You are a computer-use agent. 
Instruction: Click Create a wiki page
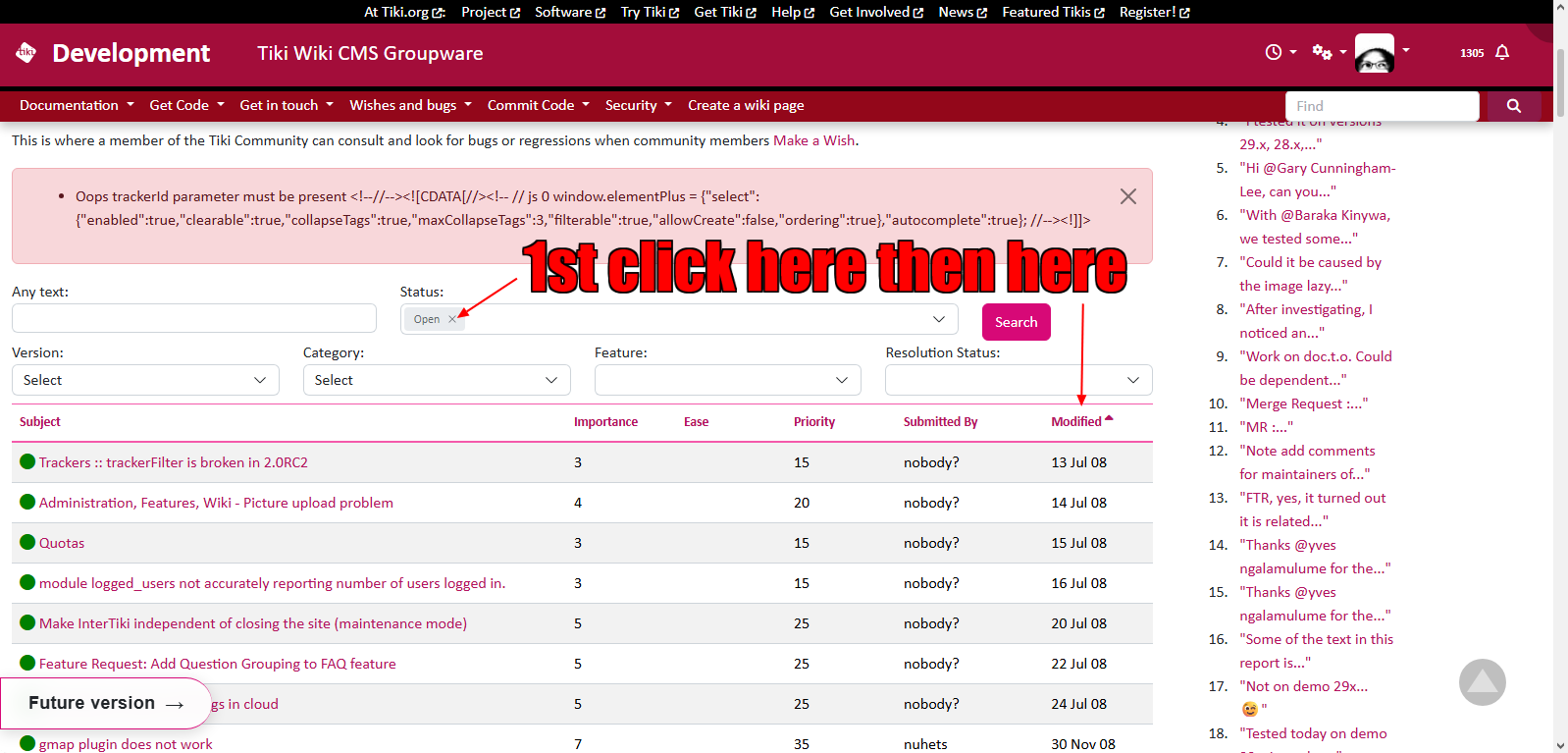pos(746,105)
